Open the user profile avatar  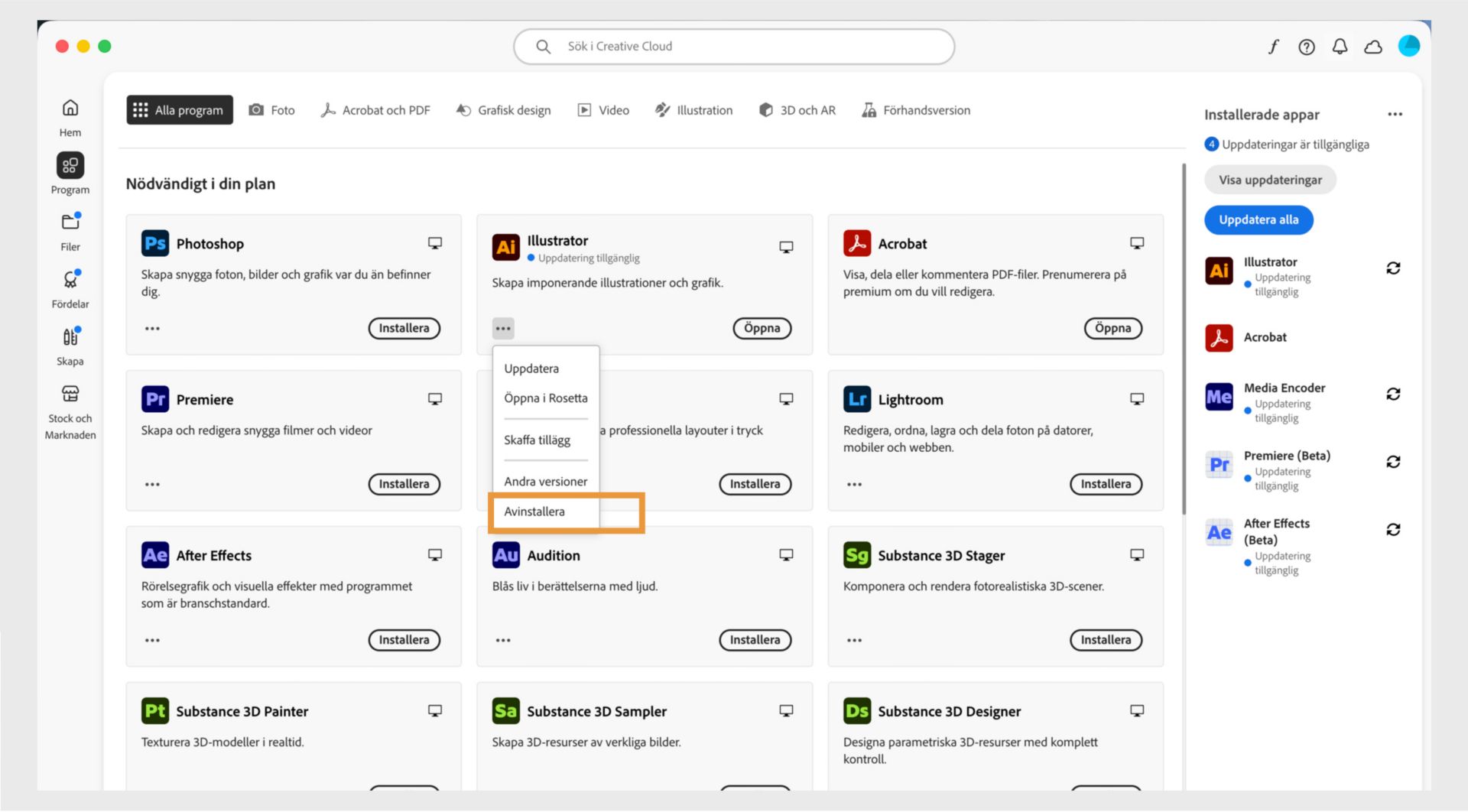click(1409, 46)
